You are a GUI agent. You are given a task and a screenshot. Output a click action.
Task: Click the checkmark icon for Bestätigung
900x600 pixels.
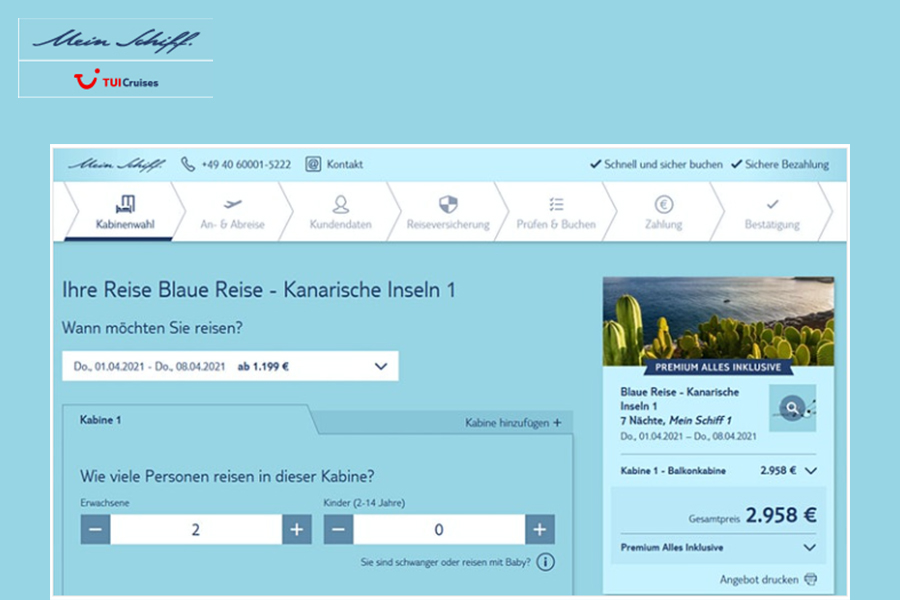pyautogui.click(x=773, y=204)
